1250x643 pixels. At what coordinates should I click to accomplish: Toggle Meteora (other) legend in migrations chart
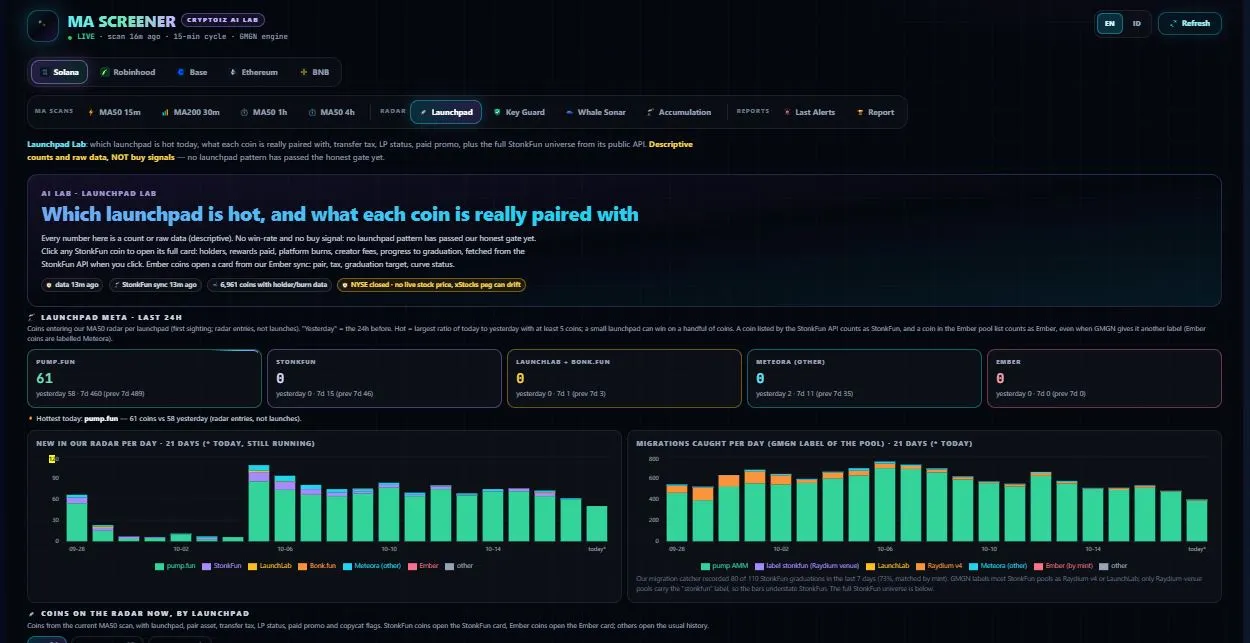click(996, 566)
